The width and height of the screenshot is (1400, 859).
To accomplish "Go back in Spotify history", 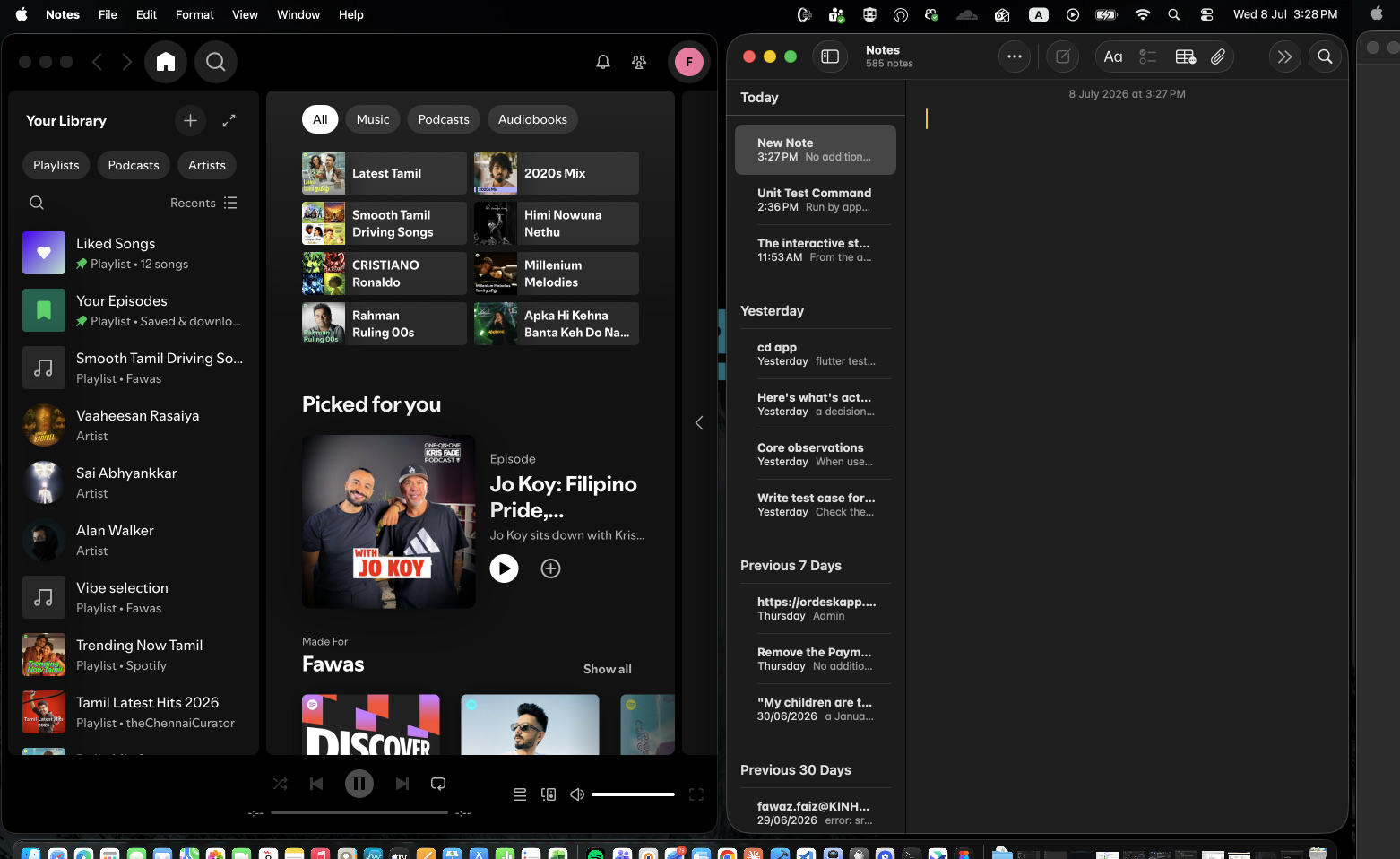I will [97, 62].
